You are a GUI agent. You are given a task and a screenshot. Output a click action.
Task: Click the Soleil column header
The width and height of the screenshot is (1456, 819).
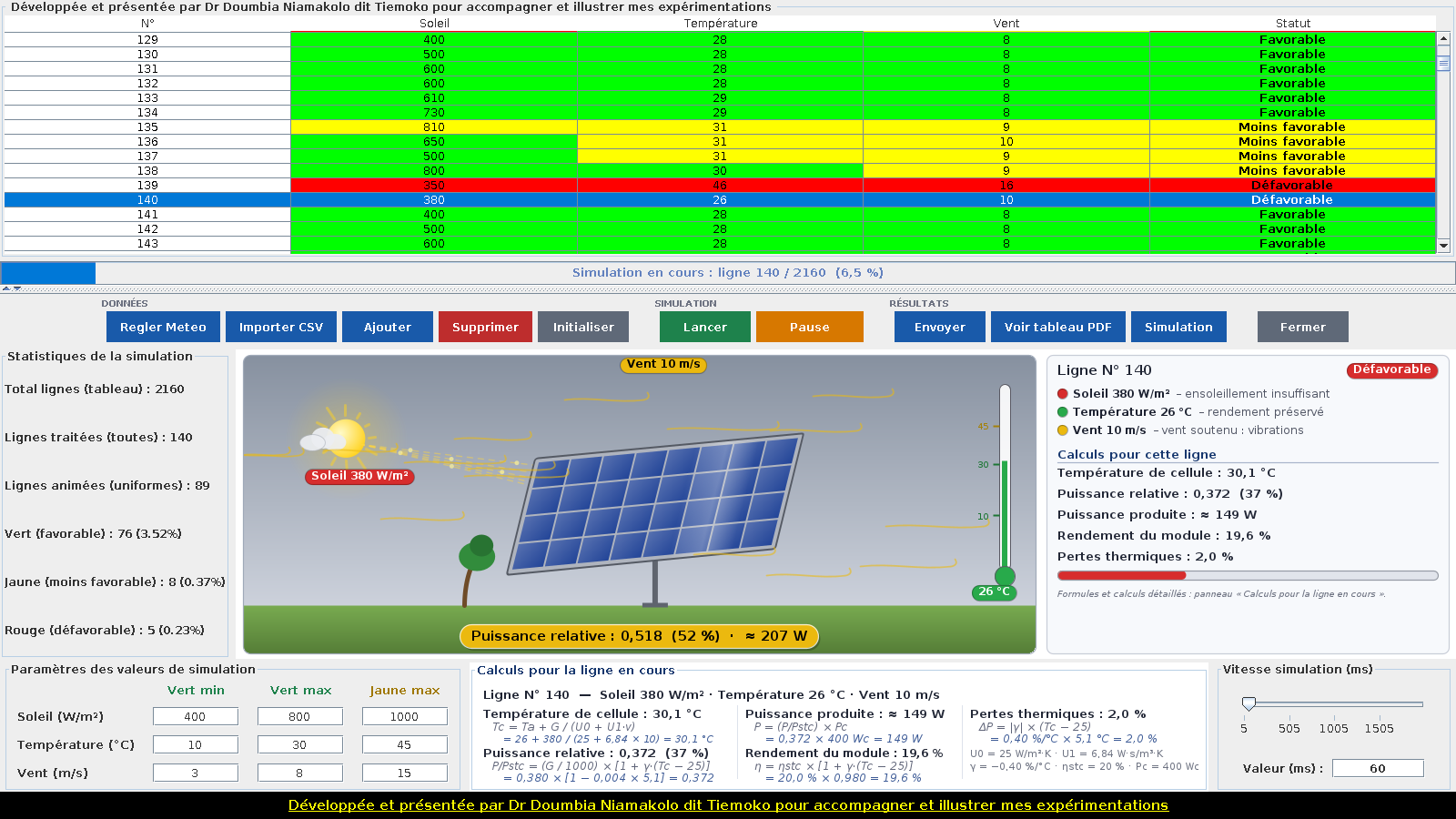[434, 24]
